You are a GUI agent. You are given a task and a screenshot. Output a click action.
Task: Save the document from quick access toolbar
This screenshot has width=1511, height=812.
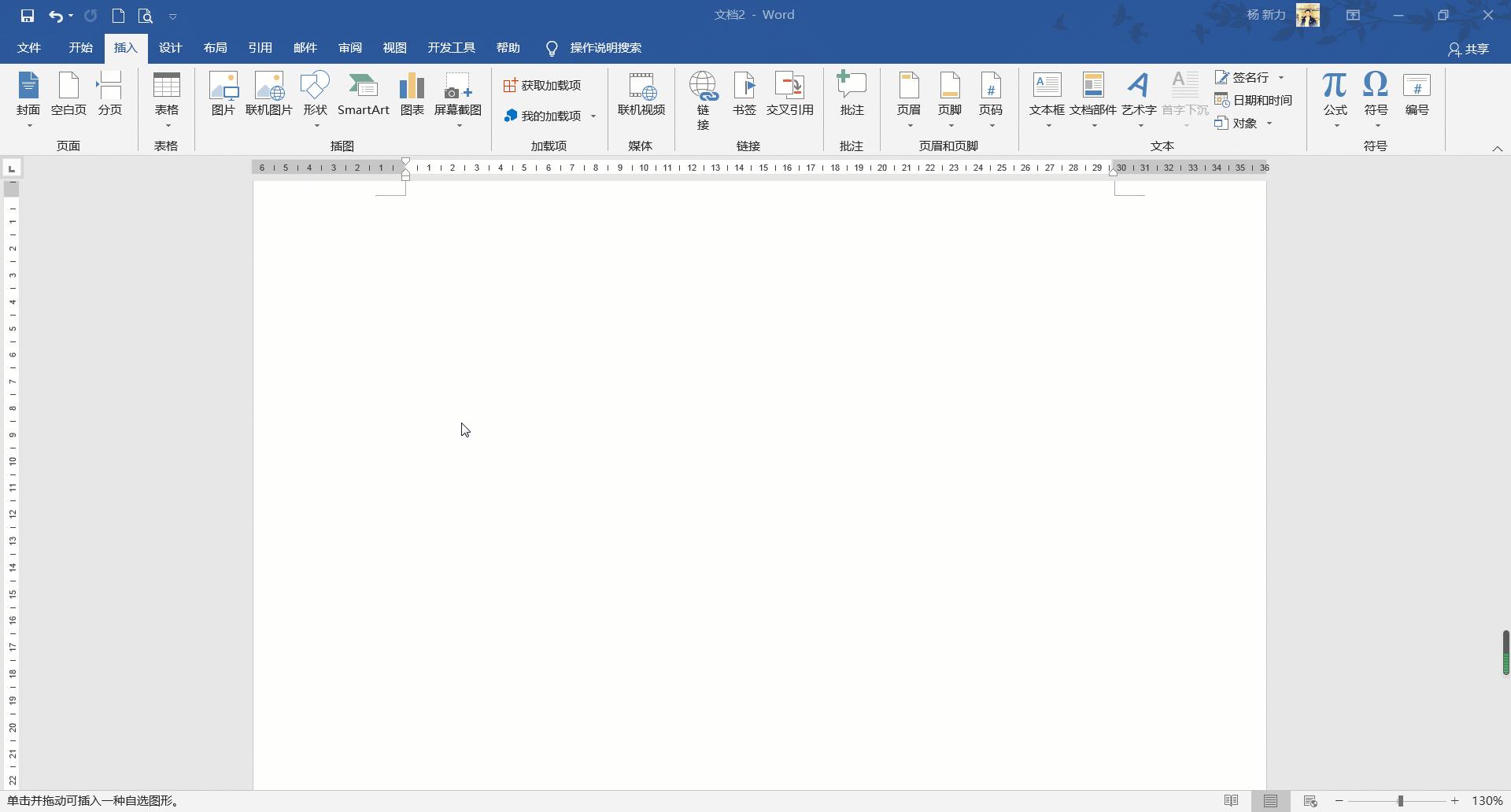28,16
